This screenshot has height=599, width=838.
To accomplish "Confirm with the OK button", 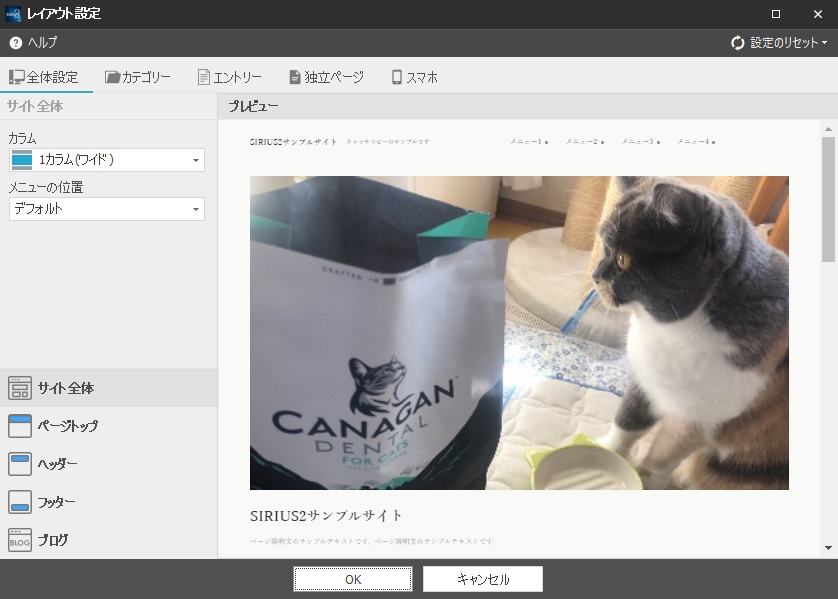I will 353,579.
